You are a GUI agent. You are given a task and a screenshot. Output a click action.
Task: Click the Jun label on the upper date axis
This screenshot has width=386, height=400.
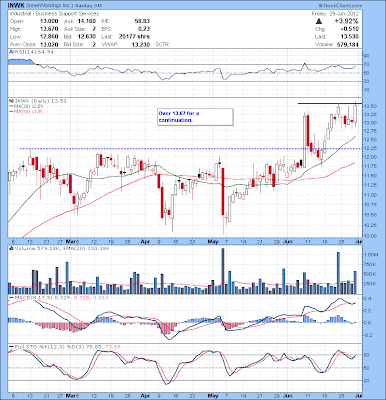pyautogui.click(x=287, y=241)
